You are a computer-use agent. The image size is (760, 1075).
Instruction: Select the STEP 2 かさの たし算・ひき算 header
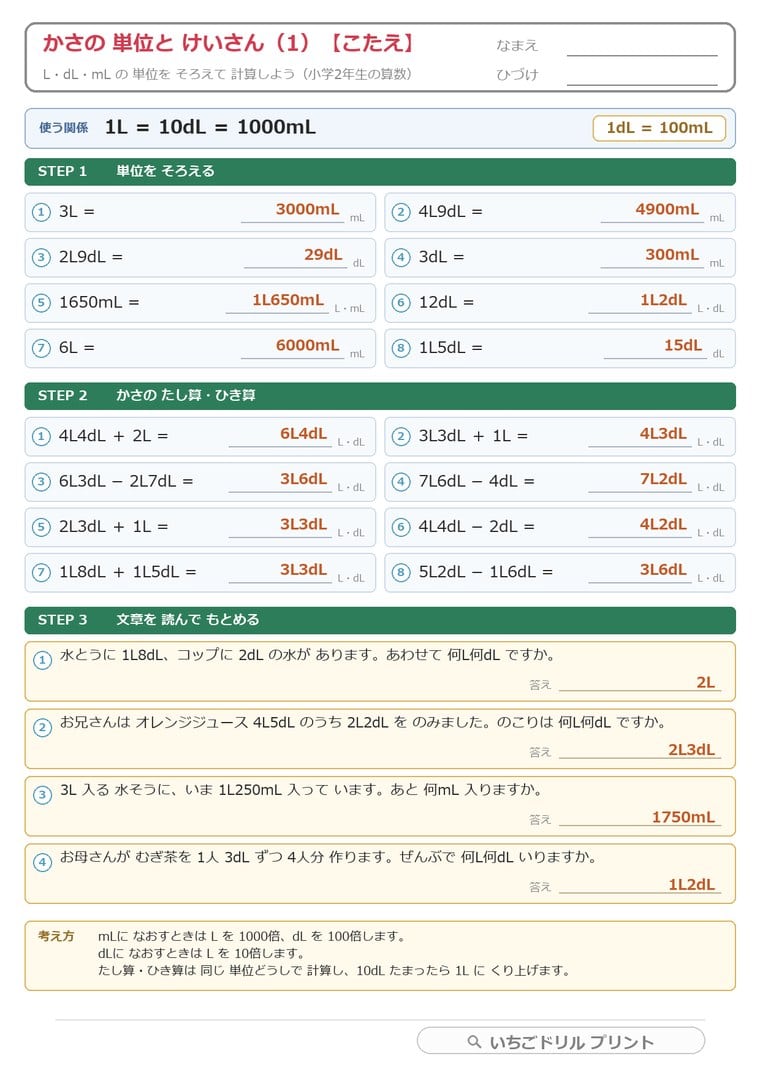(380, 396)
